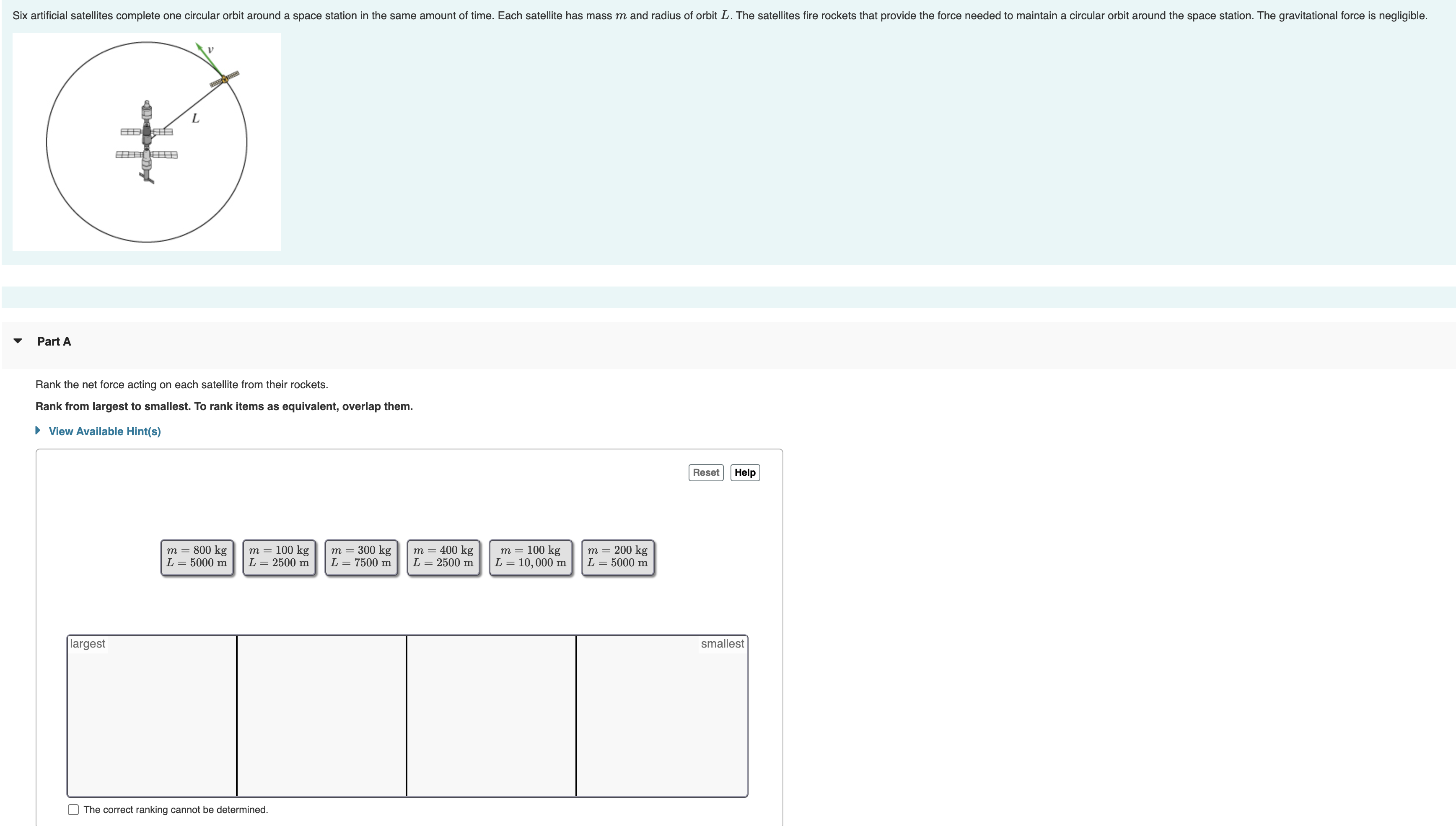Screen dimensions: 1456x826
Task: Click the second ranking bin from left
Action: [x=321, y=716]
